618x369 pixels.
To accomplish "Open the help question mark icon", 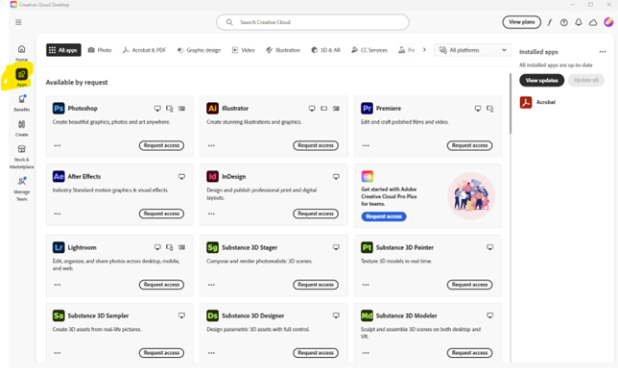I will [x=564, y=22].
